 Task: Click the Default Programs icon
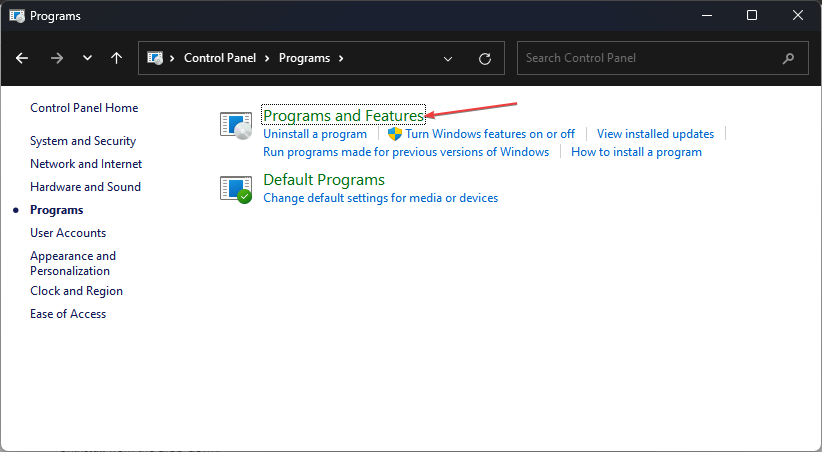237,188
